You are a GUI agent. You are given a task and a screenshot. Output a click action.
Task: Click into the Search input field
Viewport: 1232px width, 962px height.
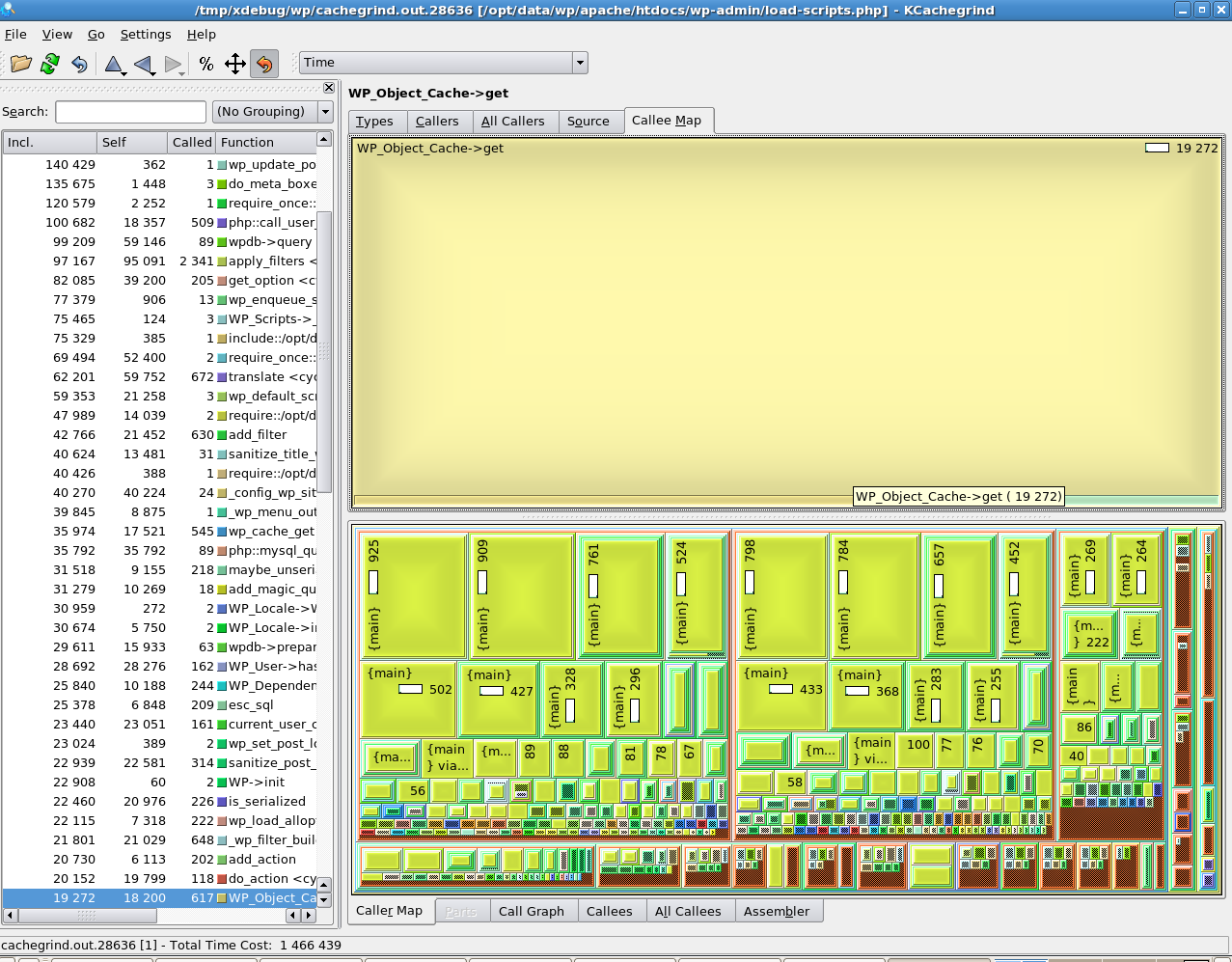click(131, 112)
